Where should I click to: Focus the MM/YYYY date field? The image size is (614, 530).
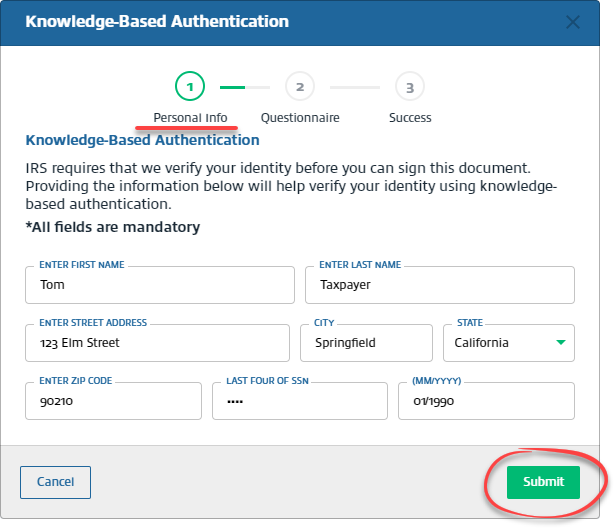click(487, 401)
